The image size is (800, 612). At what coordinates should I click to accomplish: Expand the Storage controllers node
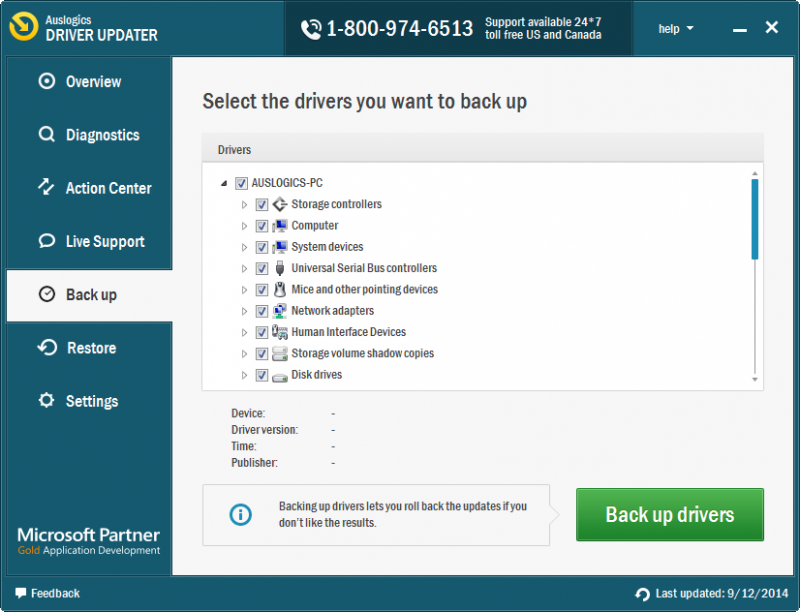pyautogui.click(x=244, y=205)
